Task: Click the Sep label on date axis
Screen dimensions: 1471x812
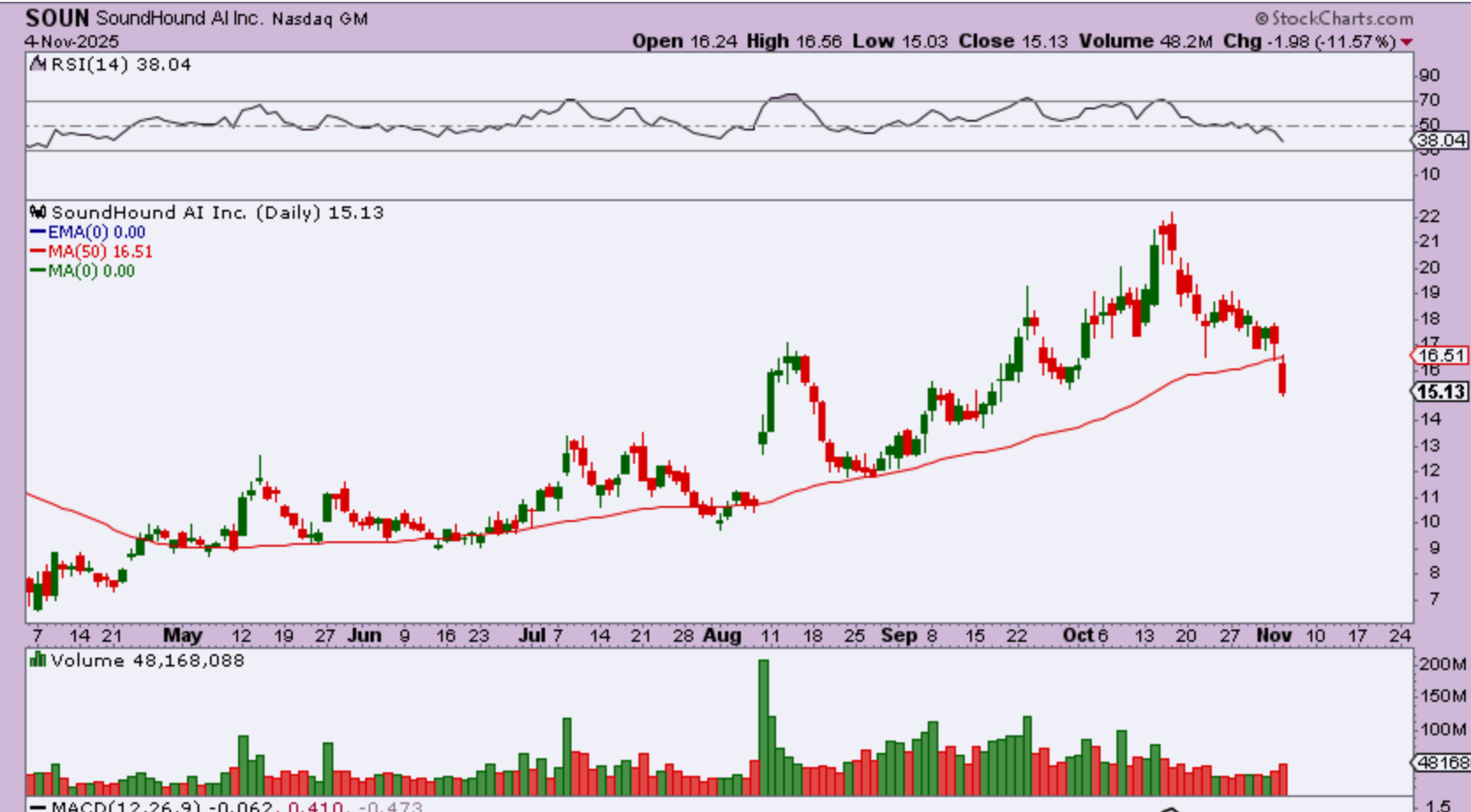Action: coord(899,635)
